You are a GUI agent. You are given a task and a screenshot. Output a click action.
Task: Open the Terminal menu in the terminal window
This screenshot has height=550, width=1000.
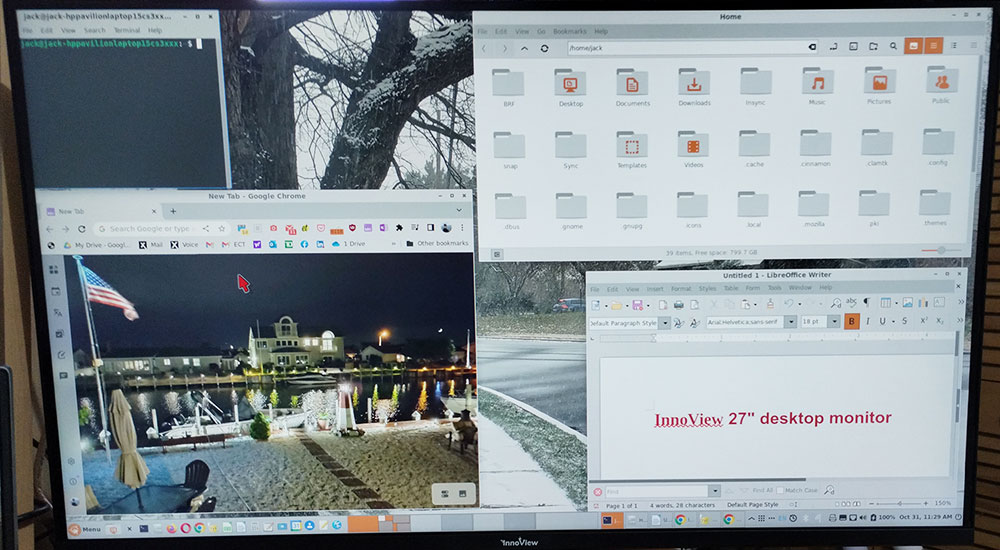(125, 31)
